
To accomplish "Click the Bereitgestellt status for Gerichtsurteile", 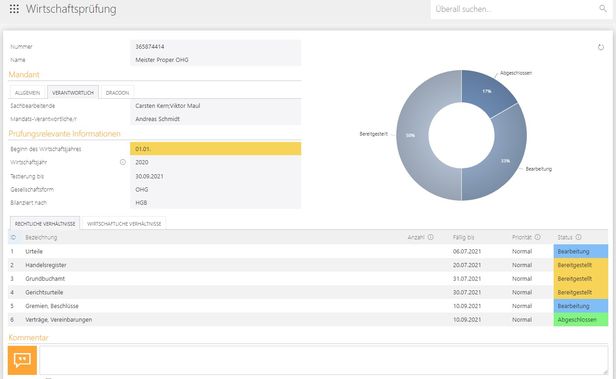I will coord(581,292).
